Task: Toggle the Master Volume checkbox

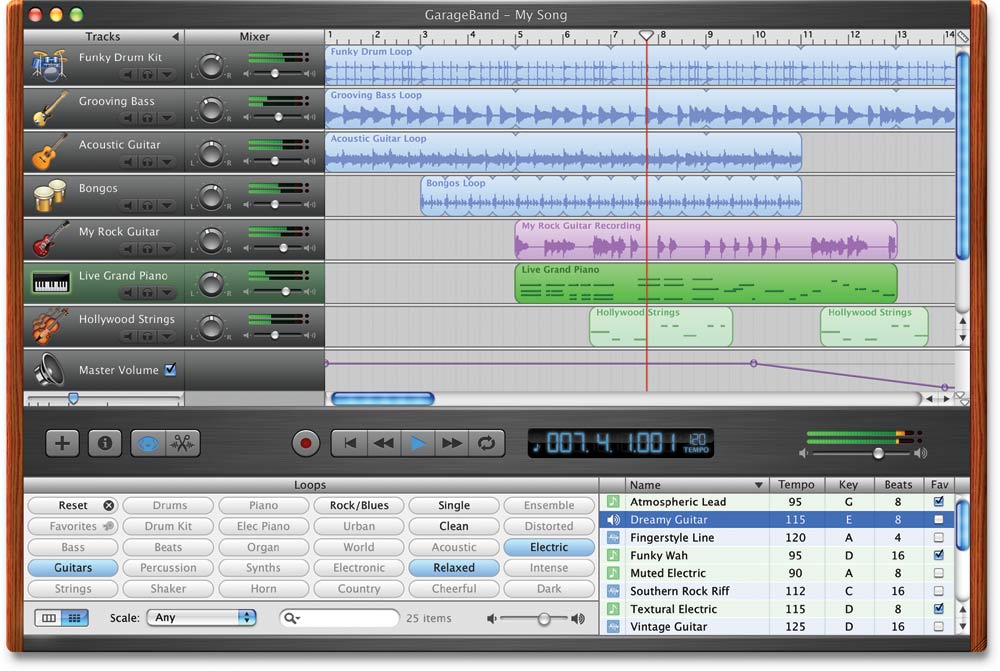Action: 170,369
